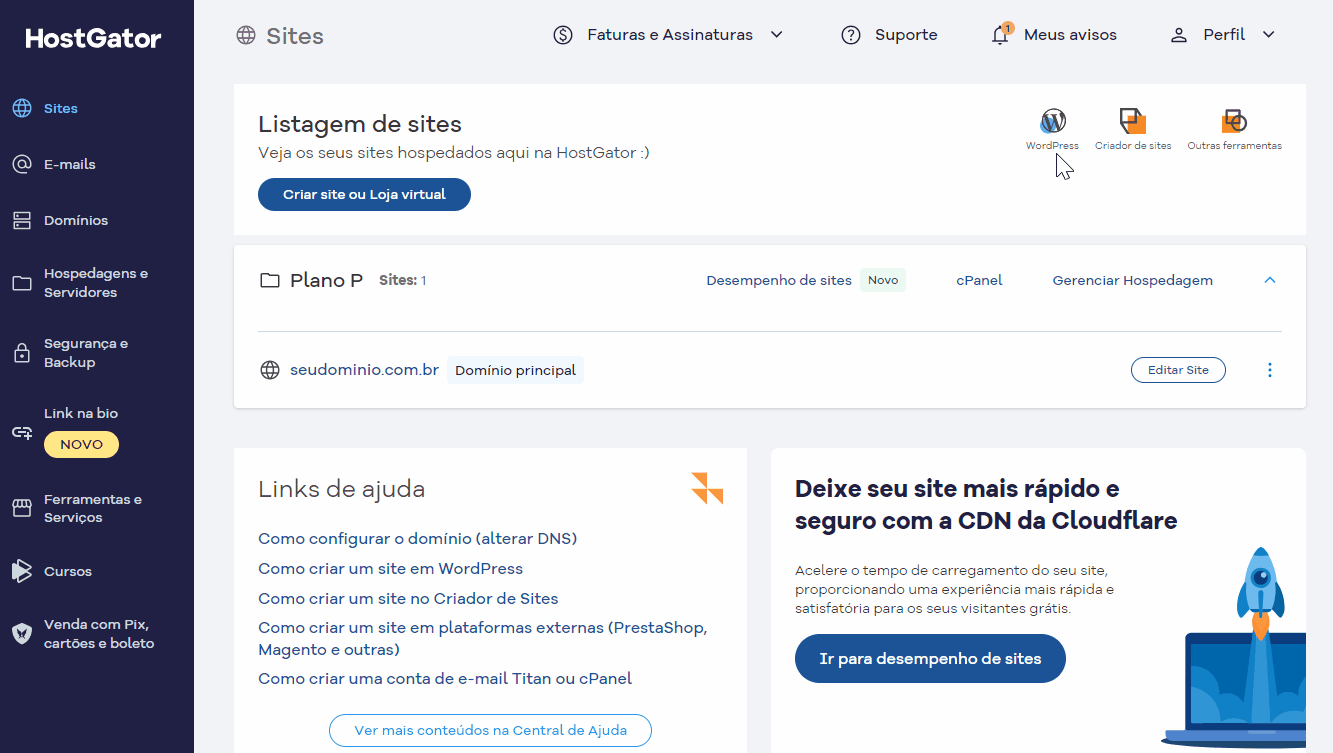
Task: Click the Domínios server icon
Action: click(x=22, y=220)
